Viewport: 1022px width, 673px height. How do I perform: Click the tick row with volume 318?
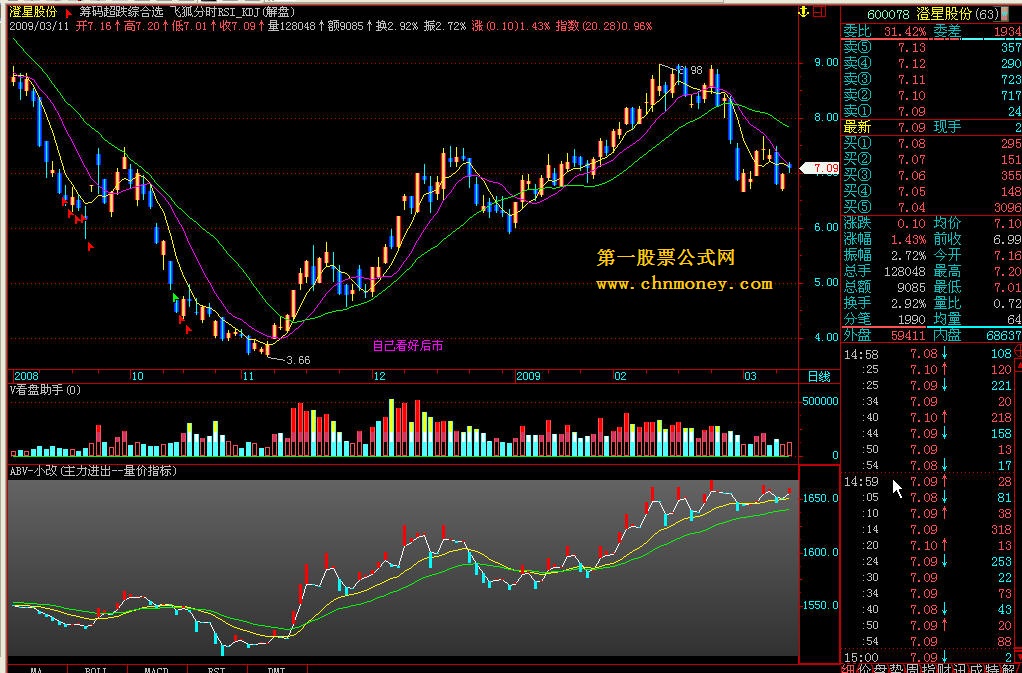(928, 530)
